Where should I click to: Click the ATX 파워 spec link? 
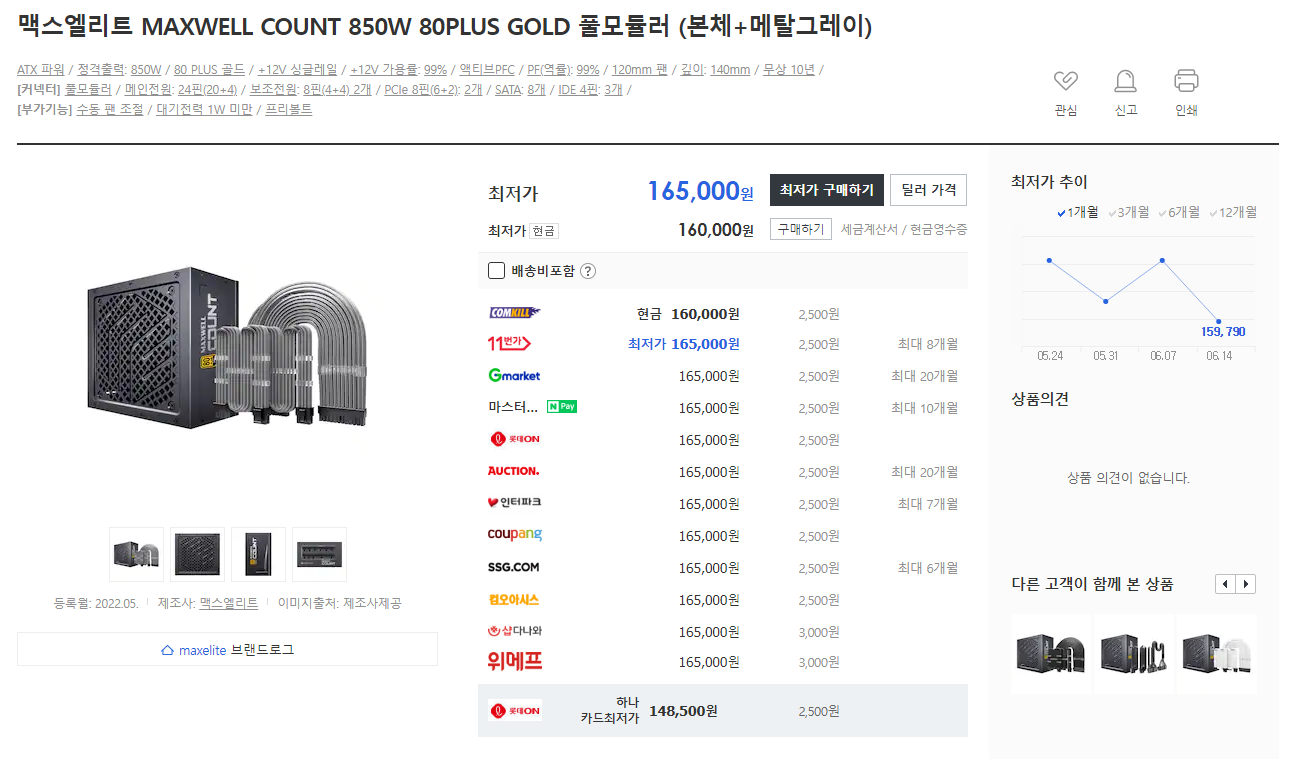[41, 70]
